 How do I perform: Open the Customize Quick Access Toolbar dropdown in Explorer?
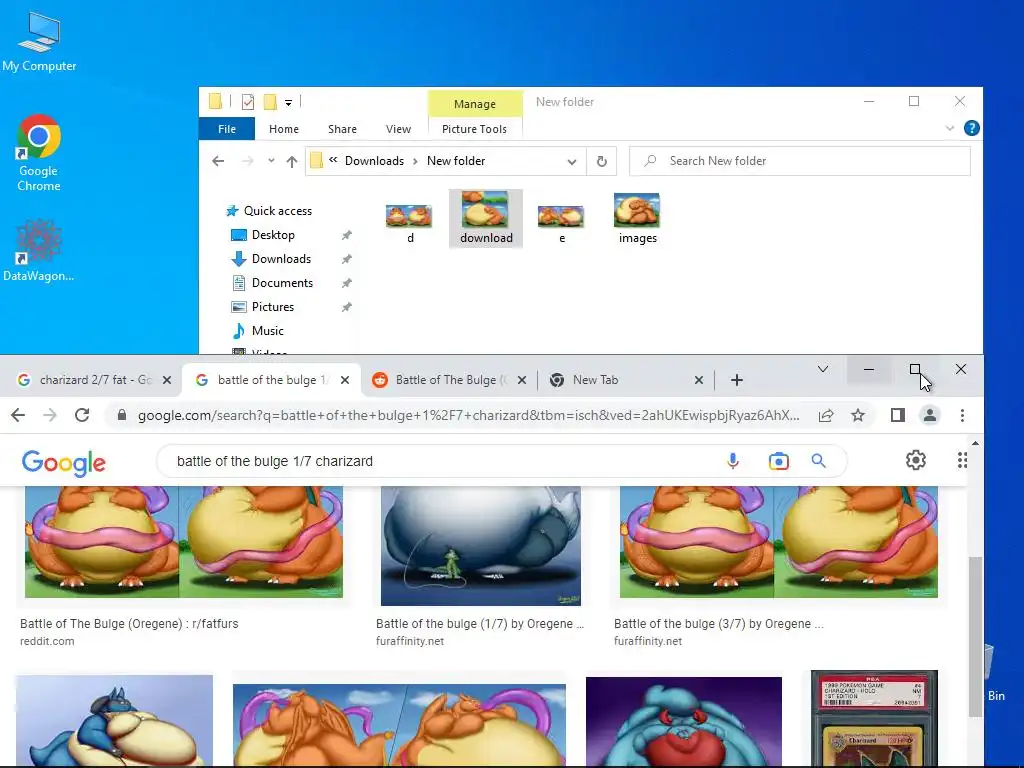288,103
